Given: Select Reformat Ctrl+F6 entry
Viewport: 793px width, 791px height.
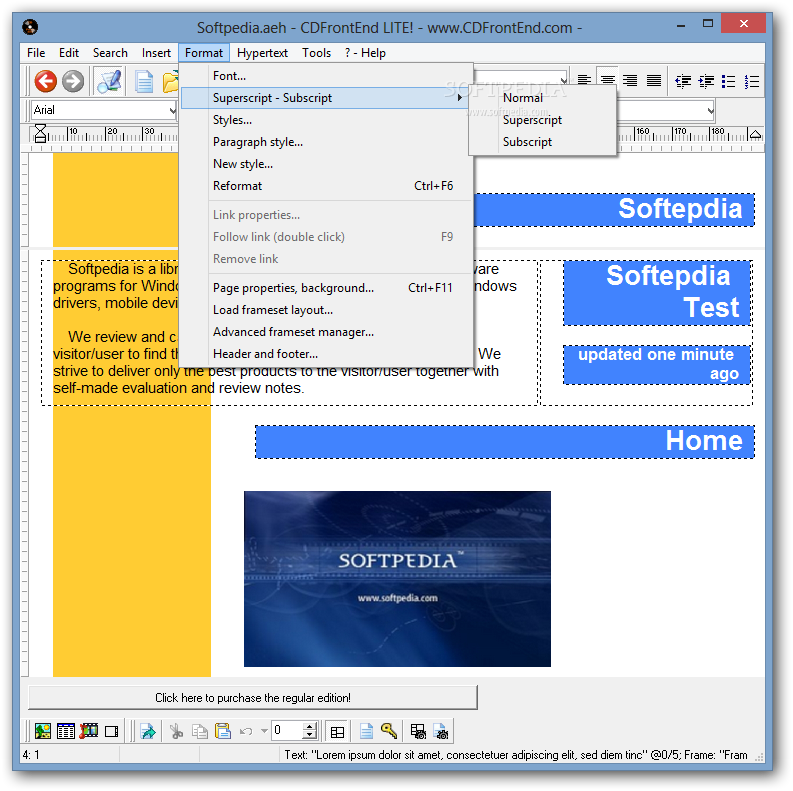Looking at the screenshot, I should pyautogui.click(x=327, y=186).
